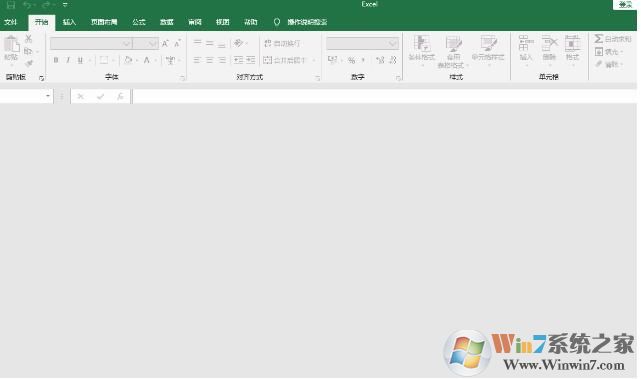Image resolution: width=641 pixels, height=379 pixels.
Task: Click the Font Color A icon
Action: pyautogui.click(x=146, y=61)
